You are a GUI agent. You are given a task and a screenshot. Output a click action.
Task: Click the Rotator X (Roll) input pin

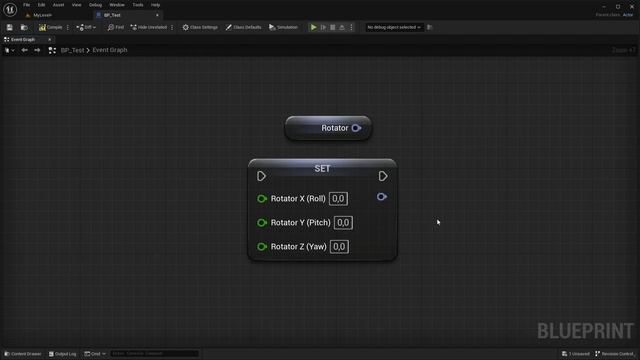click(262, 199)
